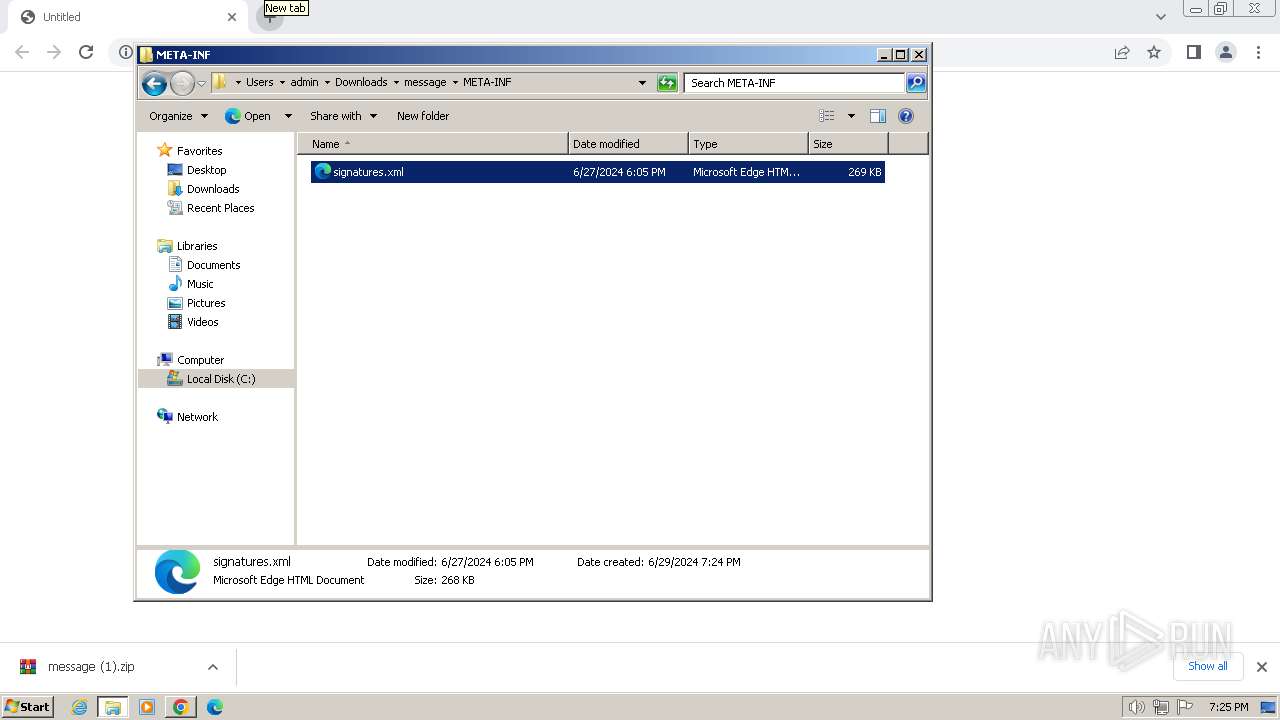Click the volume speaker tray icon
This screenshot has width=1280, height=720.
tap(1136, 707)
